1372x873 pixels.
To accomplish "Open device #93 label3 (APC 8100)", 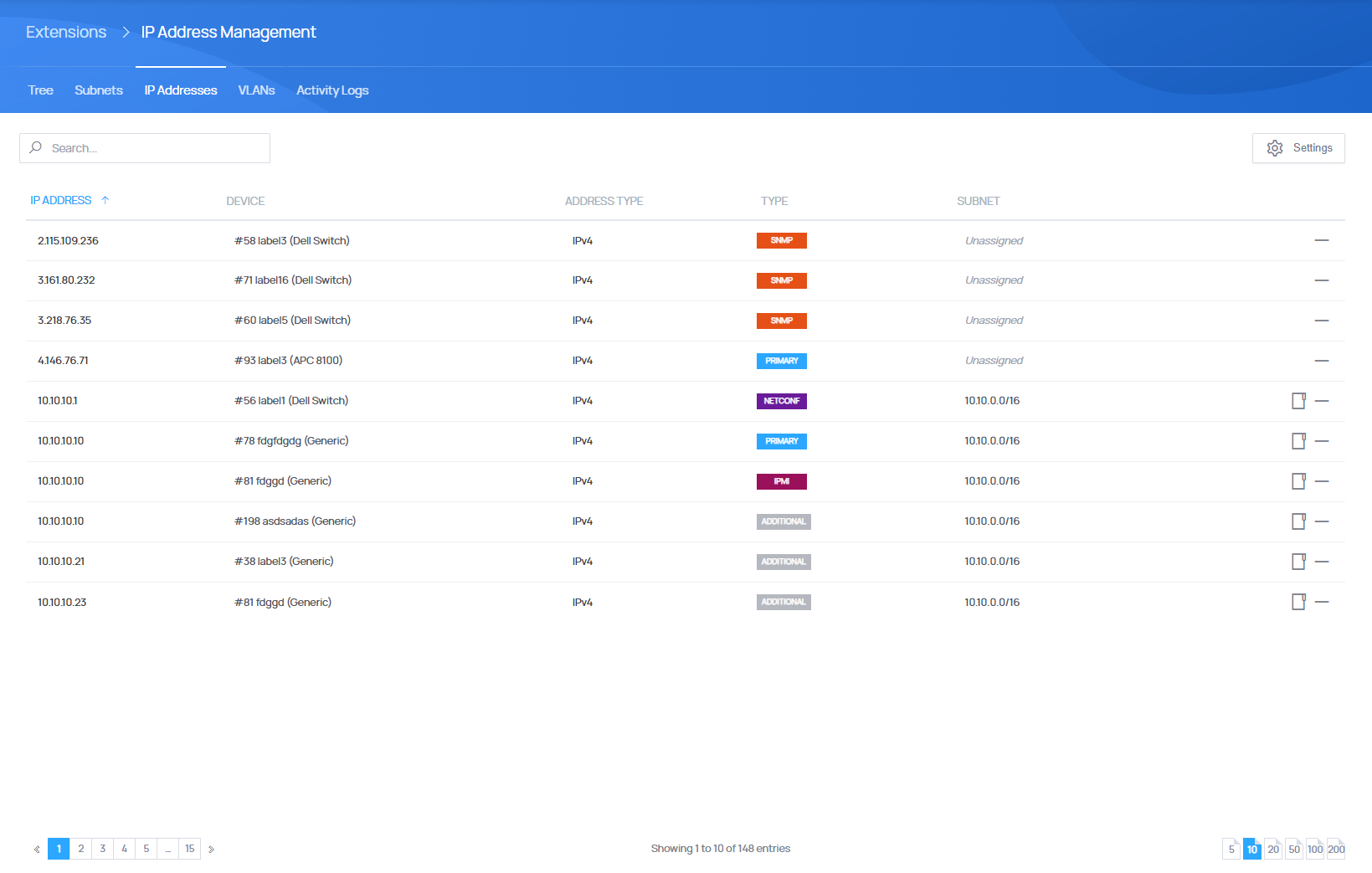I will 289,361.
